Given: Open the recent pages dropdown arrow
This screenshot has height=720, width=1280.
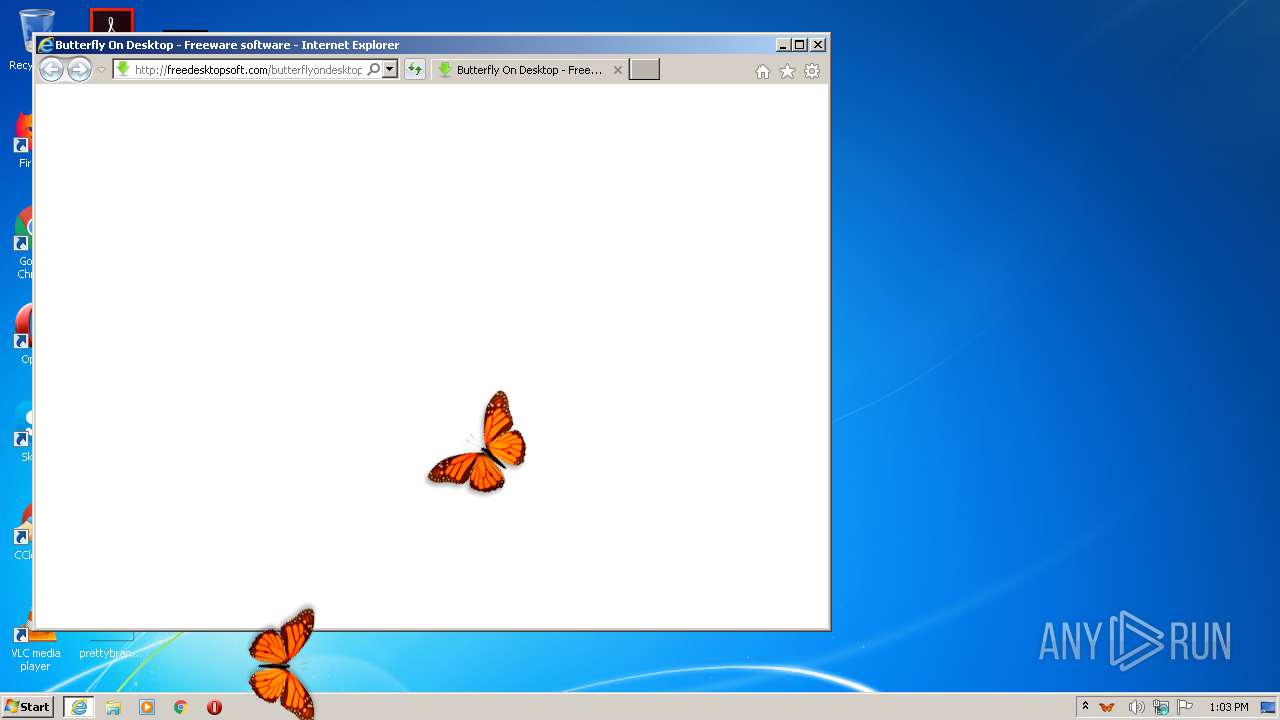Looking at the screenshot, I should pos(101,70).
